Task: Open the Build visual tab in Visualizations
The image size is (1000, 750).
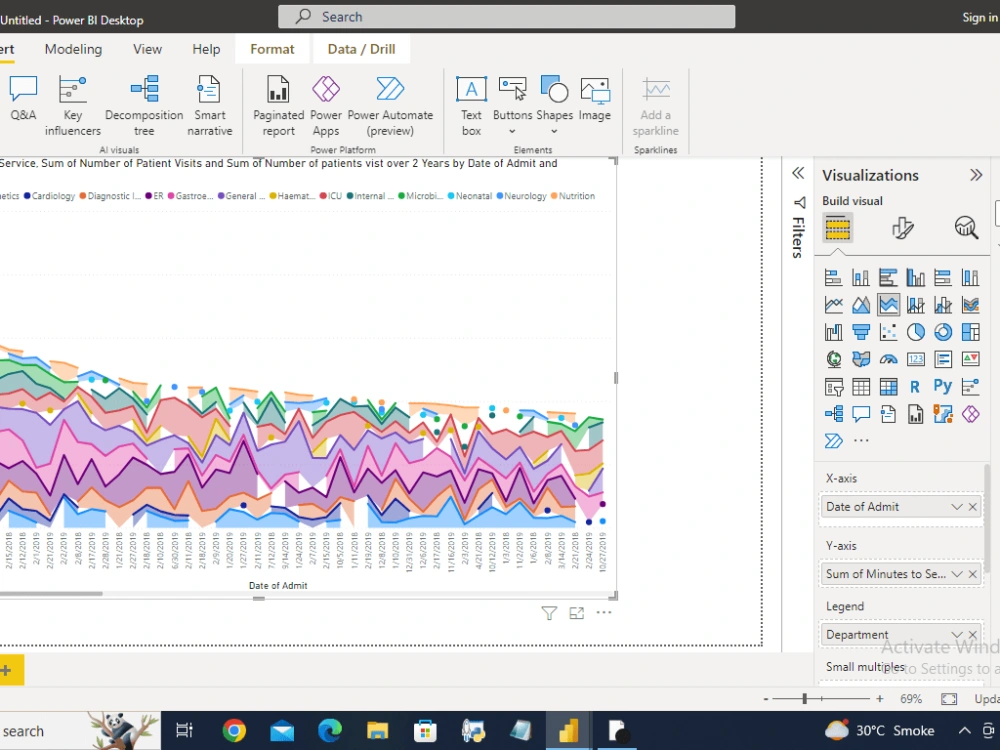Action: pos(837,228)
